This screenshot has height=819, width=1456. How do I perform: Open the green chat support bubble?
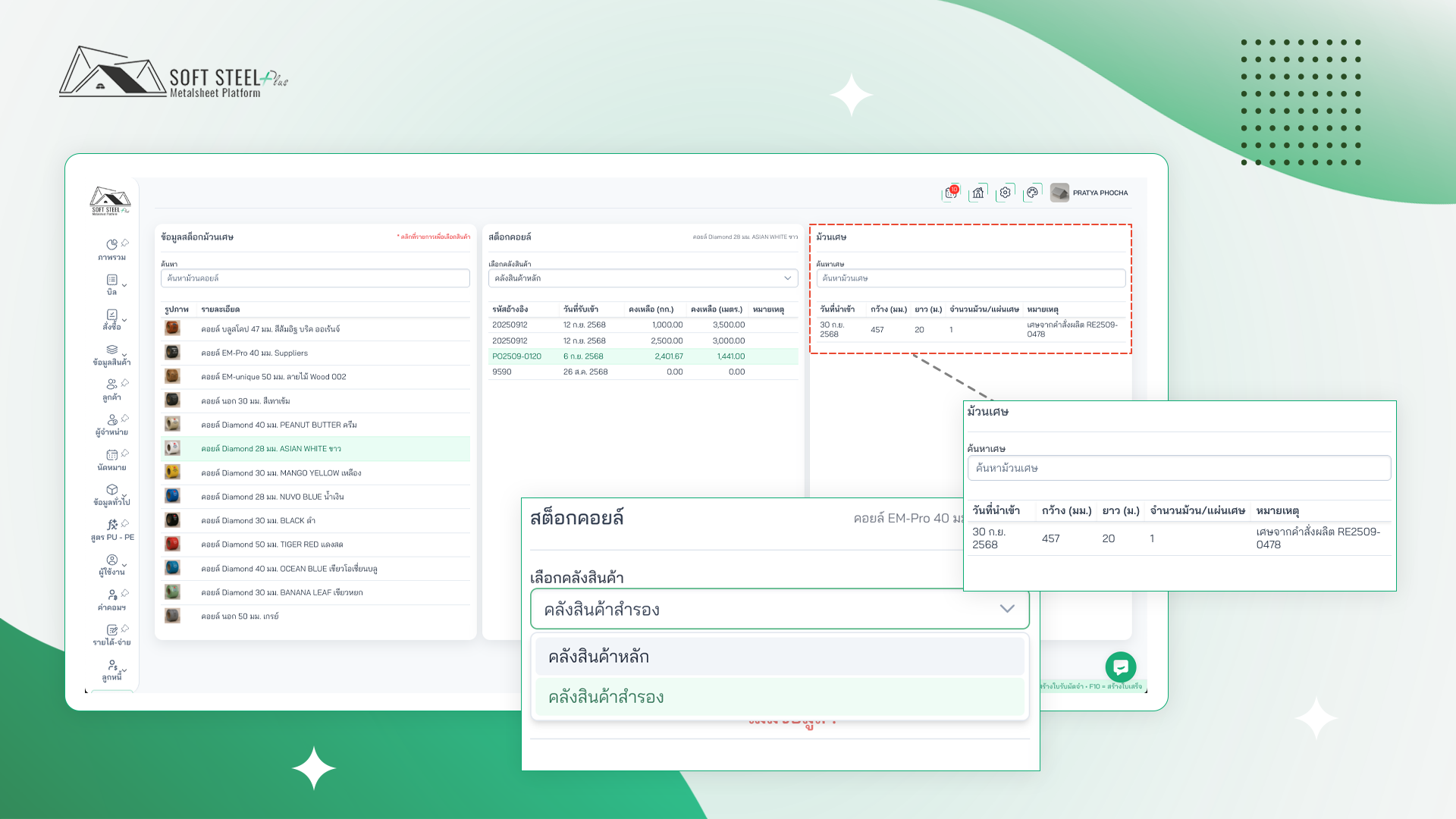pyautogui.click(x=1120, y=667)
